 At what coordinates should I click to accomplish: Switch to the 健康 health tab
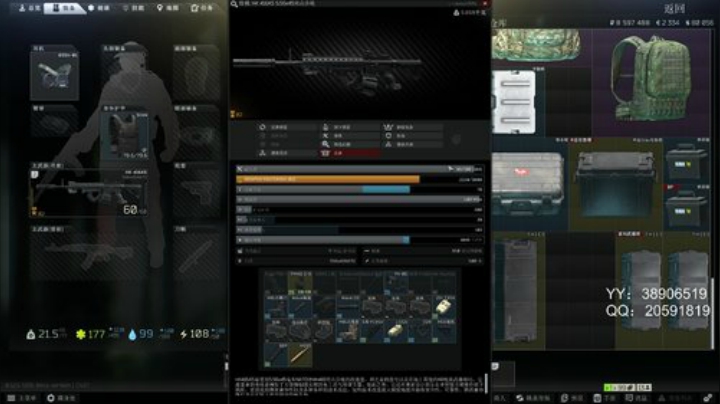[99, 8]
